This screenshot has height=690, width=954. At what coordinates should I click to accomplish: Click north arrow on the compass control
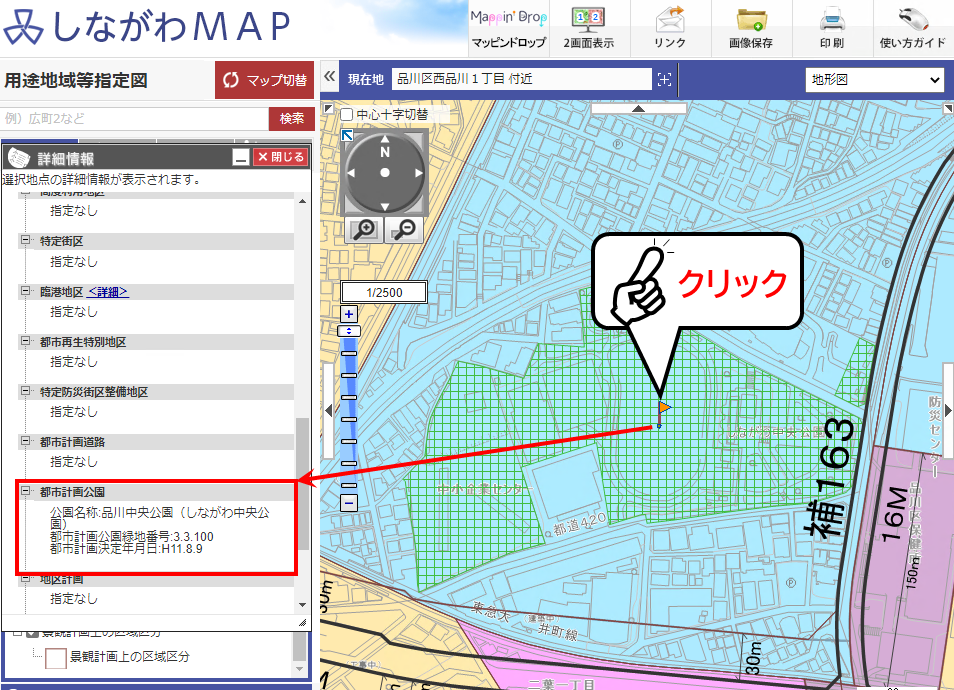pos(385,137)
